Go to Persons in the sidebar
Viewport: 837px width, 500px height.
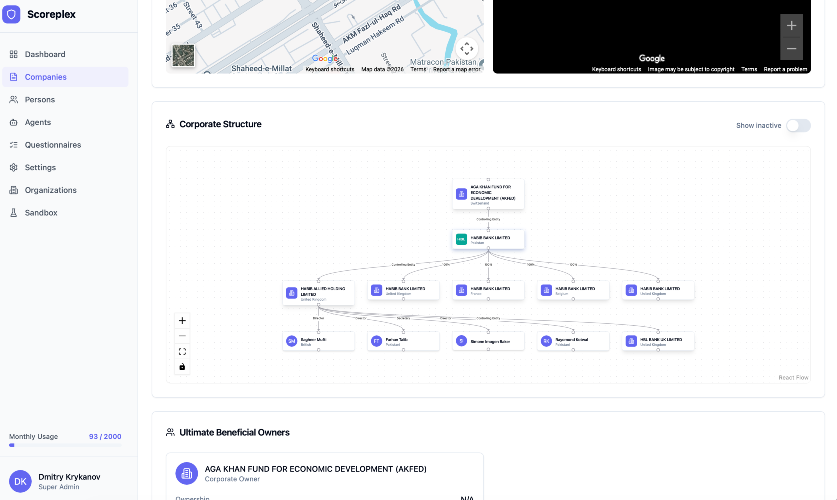[40, 99]
